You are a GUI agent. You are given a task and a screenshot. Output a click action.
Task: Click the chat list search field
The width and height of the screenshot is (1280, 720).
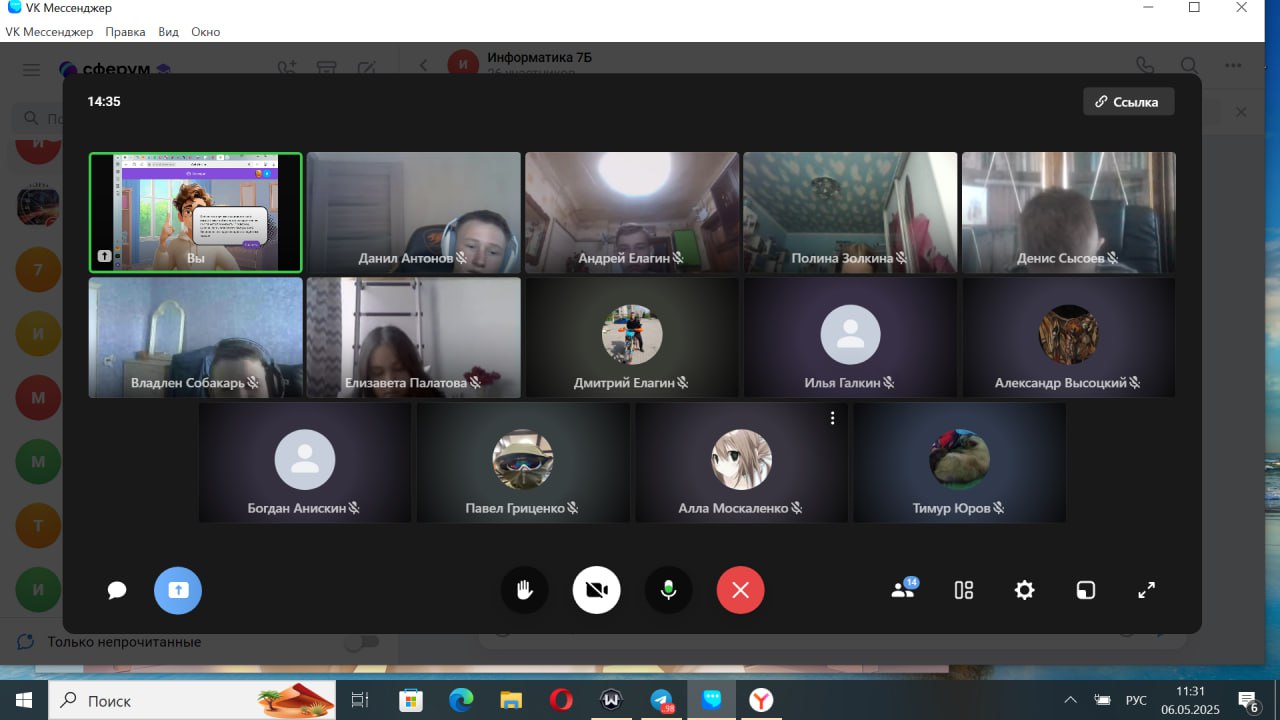[x=198, y=118]
